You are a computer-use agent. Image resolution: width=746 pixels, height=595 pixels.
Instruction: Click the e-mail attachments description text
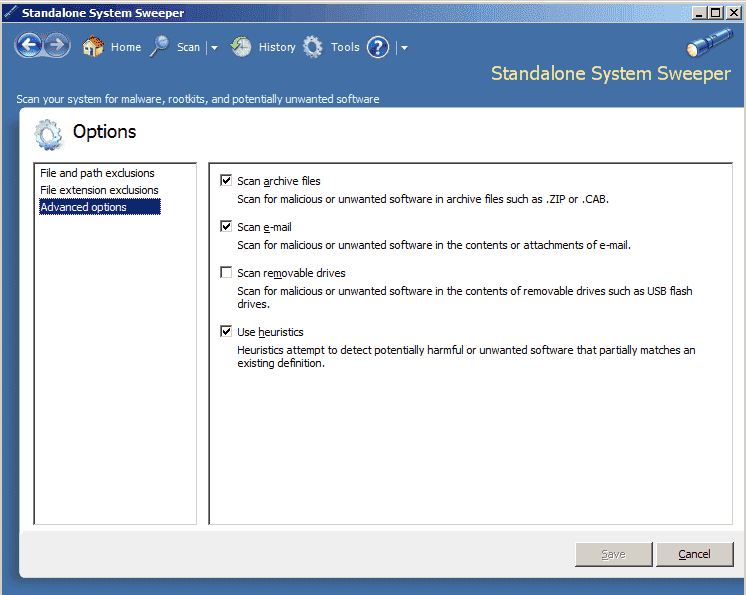click(434, 245)
